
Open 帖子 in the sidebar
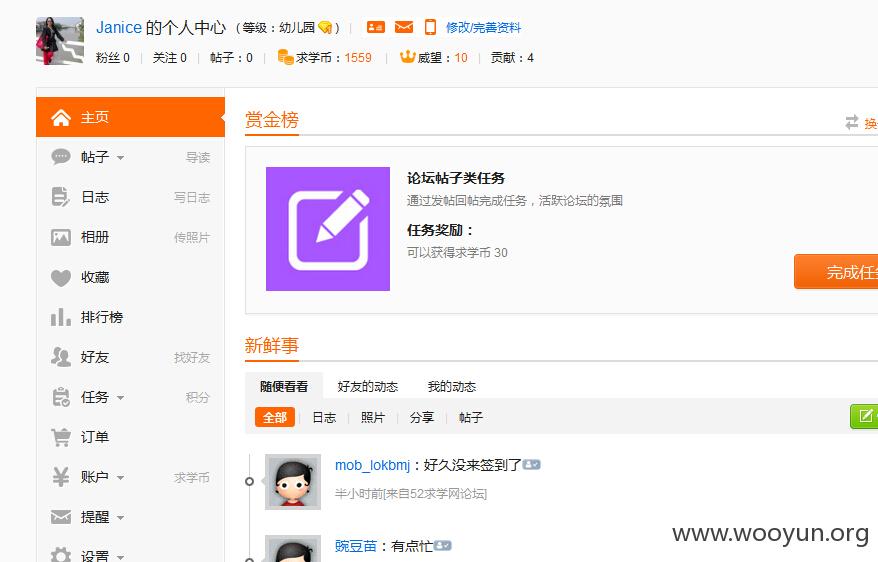[95, 157]
